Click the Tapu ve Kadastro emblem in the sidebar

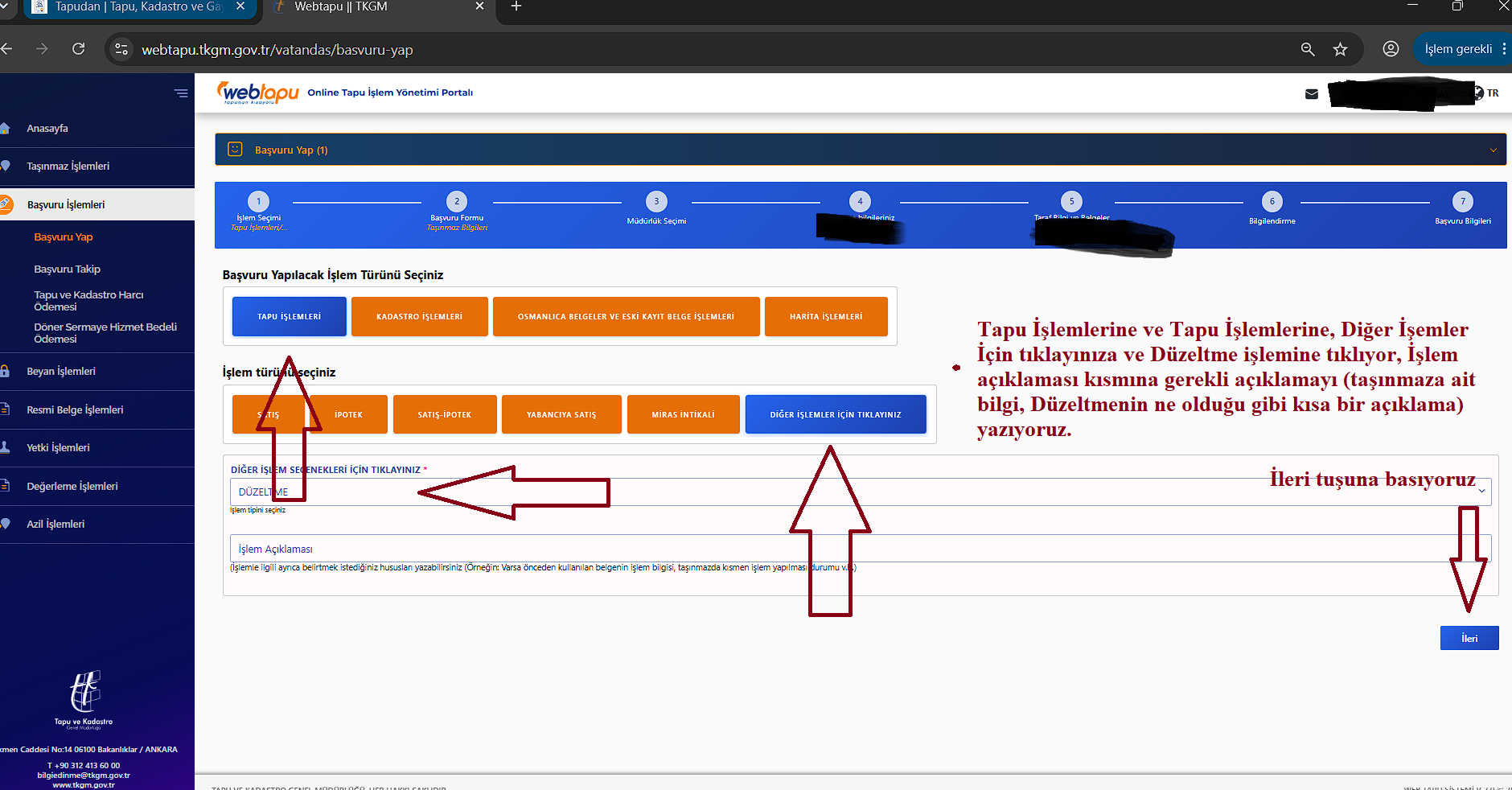(x=84, y=692)
